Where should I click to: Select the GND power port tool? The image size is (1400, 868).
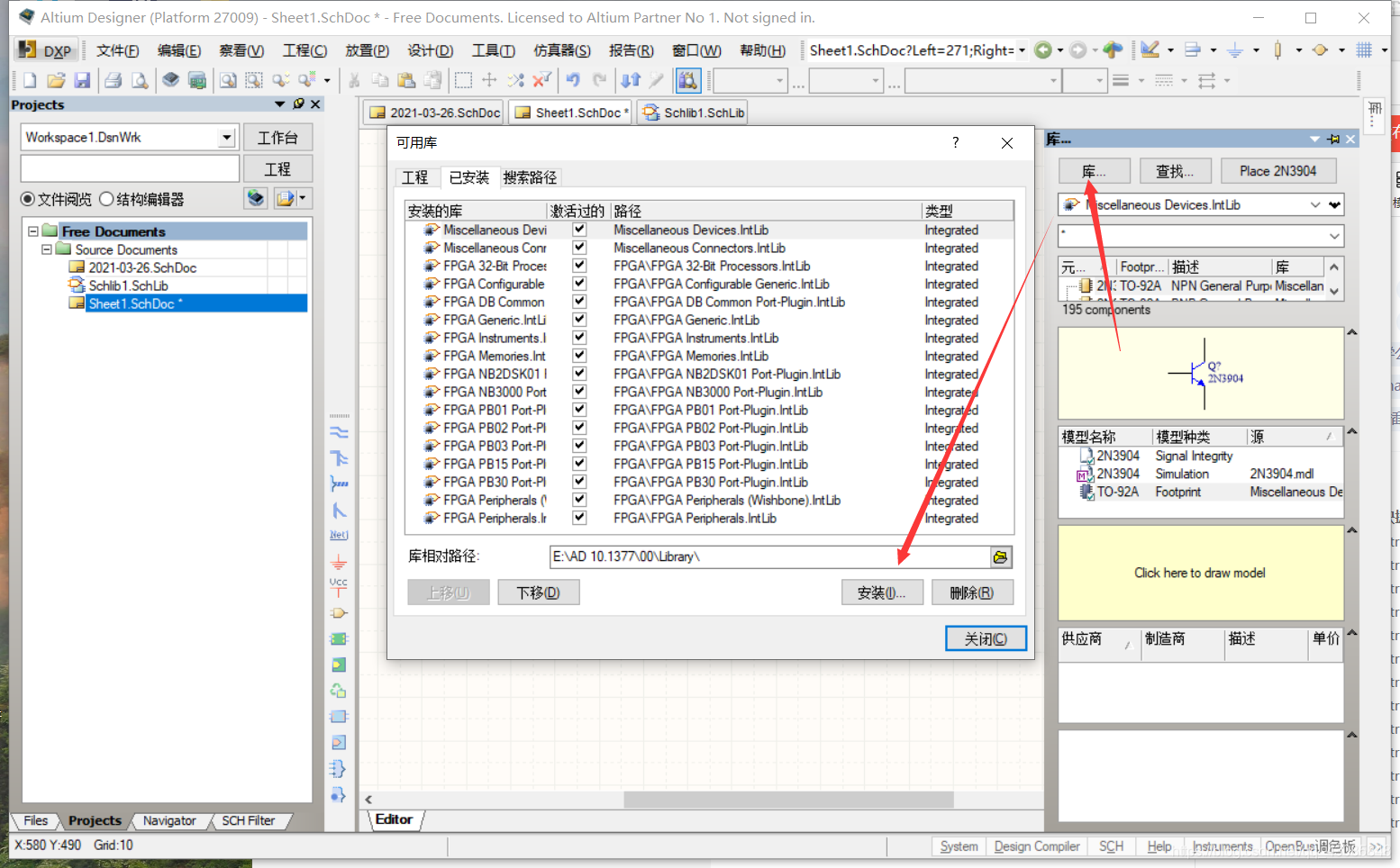339,563
